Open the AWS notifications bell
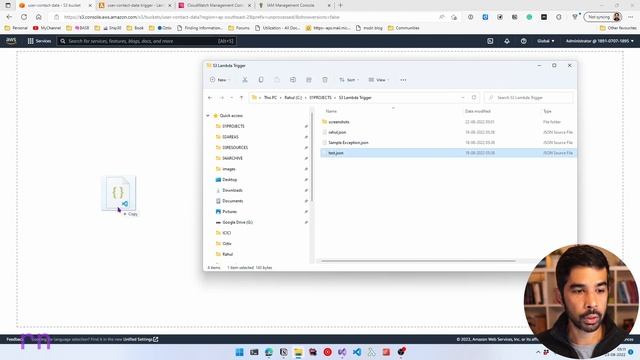This screenshot has width=640, height=360. (507, 41)
